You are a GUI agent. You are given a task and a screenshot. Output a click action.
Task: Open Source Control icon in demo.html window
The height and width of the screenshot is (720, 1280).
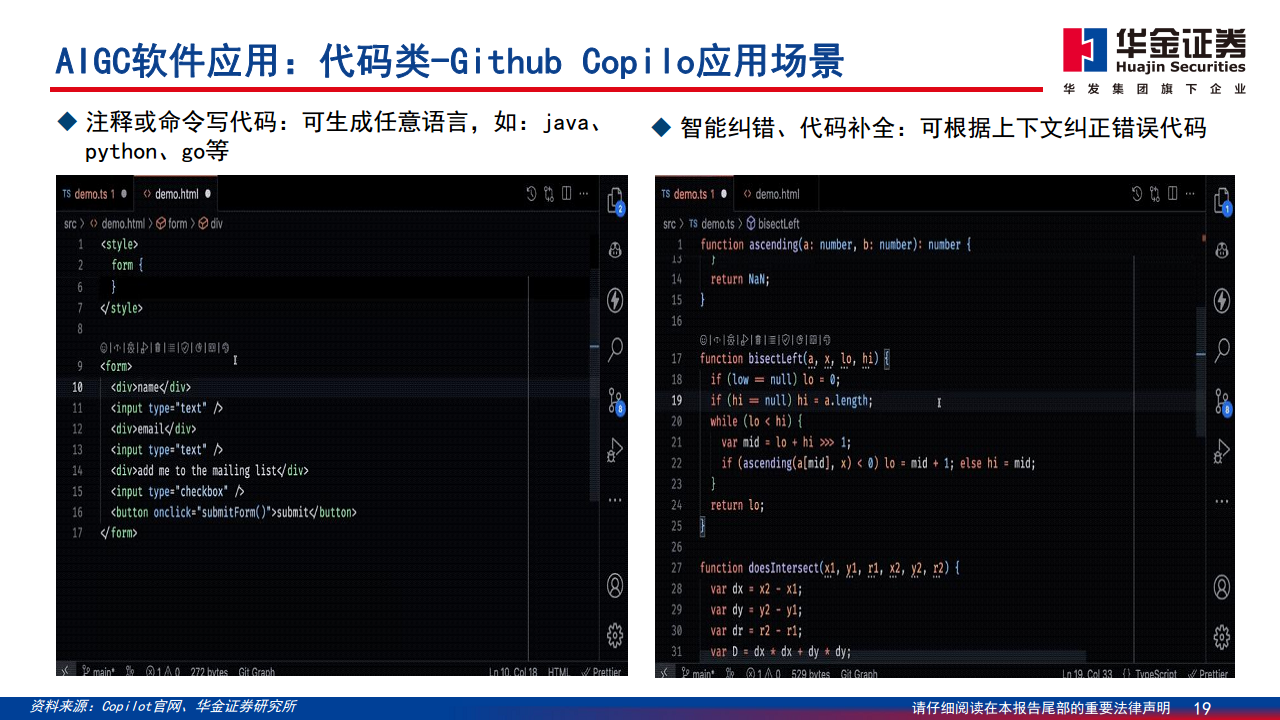pos(615,401)
